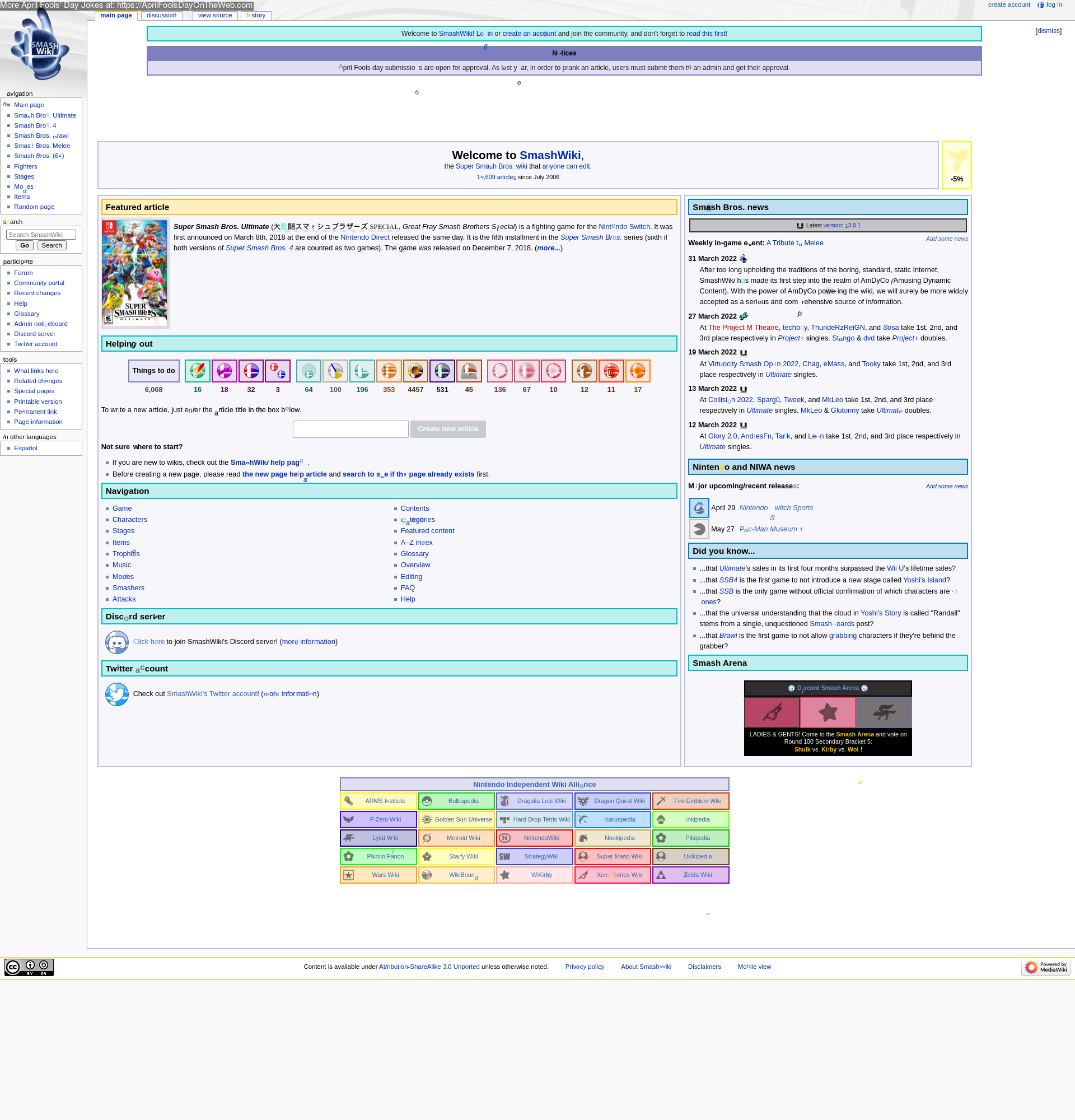Open the Pikipedia wiki tile
Screen dimensions: 1075x1120
690,838
